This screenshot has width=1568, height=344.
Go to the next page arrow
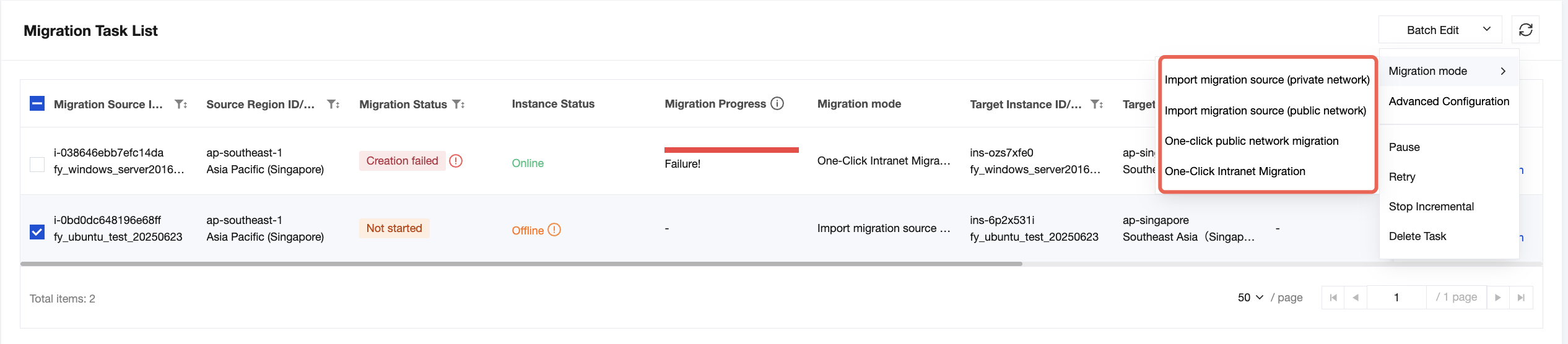[1497, 298]
